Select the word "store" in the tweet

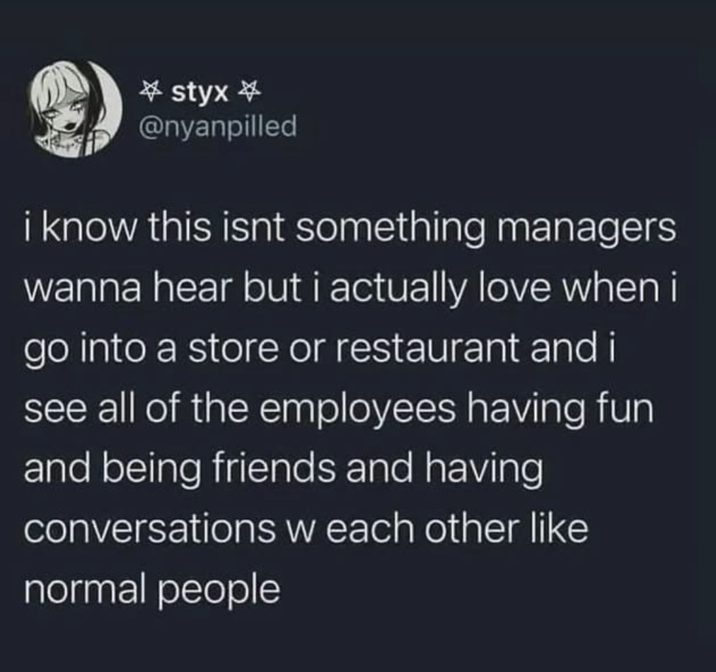235,347
